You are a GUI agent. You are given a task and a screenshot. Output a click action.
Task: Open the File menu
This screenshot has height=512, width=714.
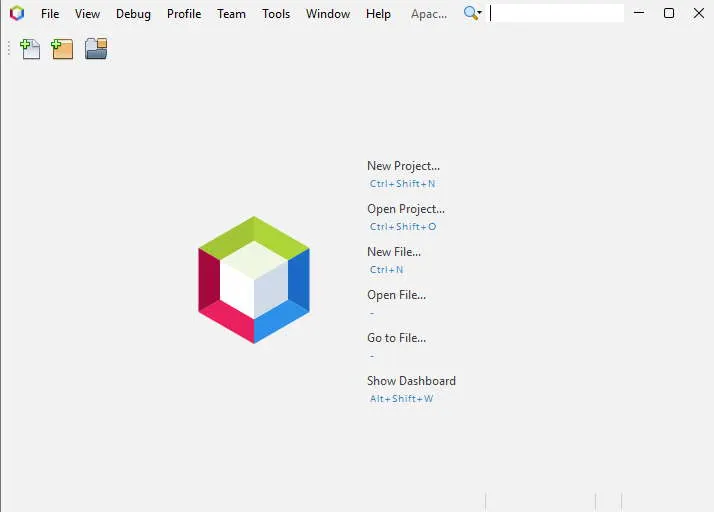click(x=50, y=14)
